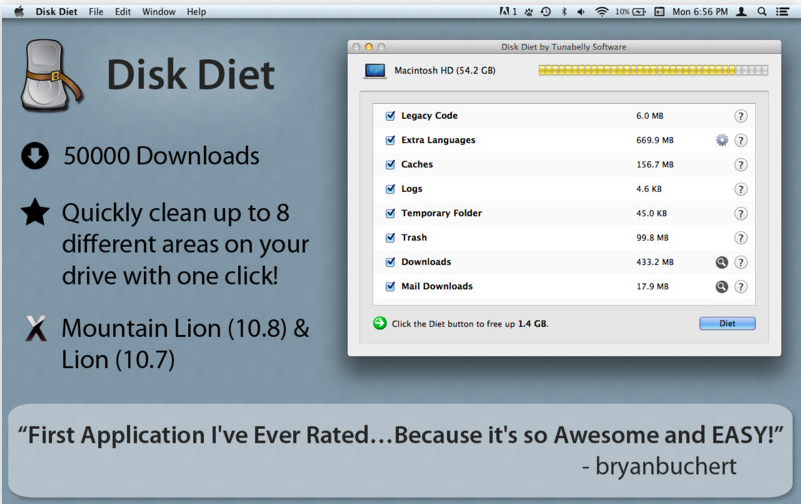
Task: Inspect Downloads with magnifier icon
Action: (x=721, y=262)
